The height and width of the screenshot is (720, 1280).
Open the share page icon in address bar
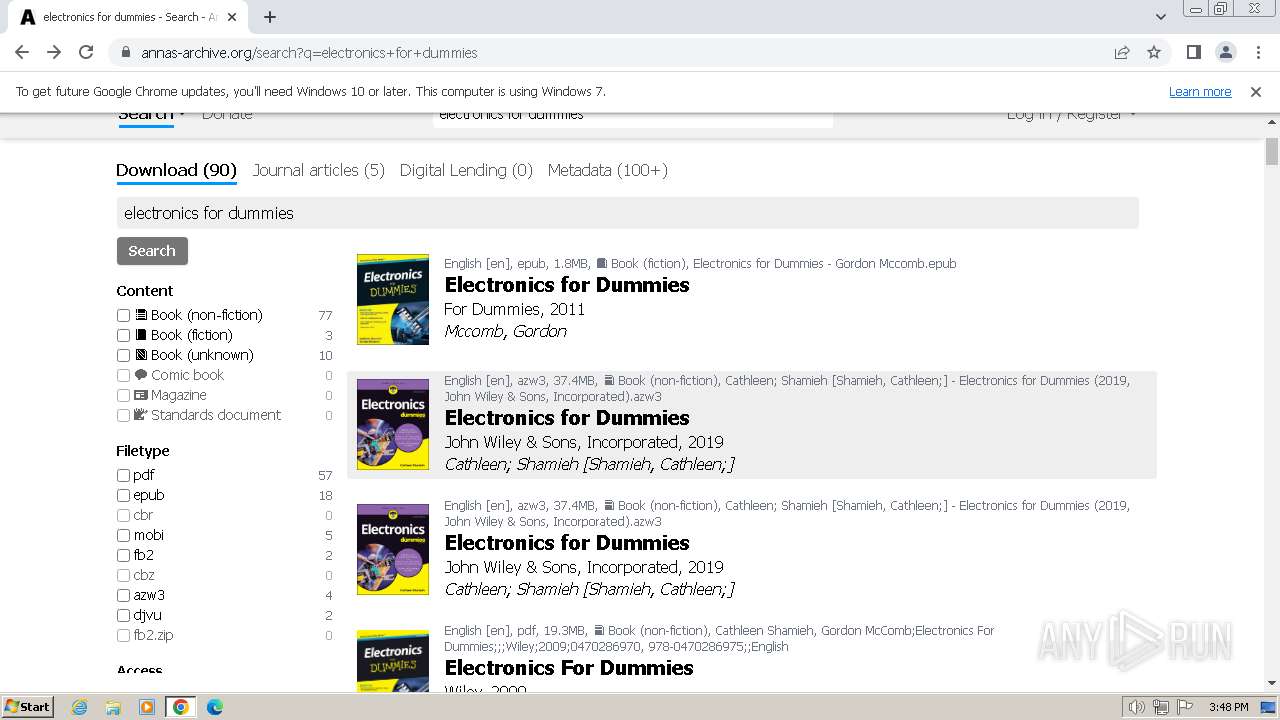click(1122, 52)
